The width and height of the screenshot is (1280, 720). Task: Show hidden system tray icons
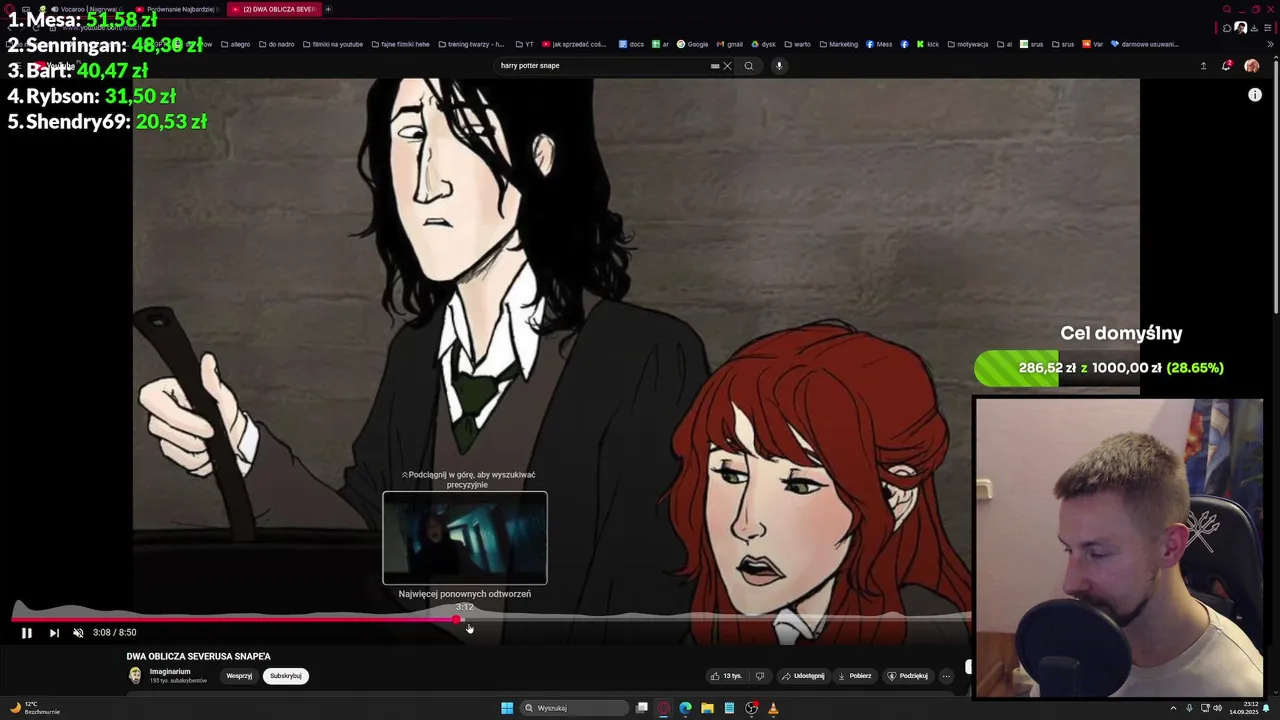[x=1173, y=708]
